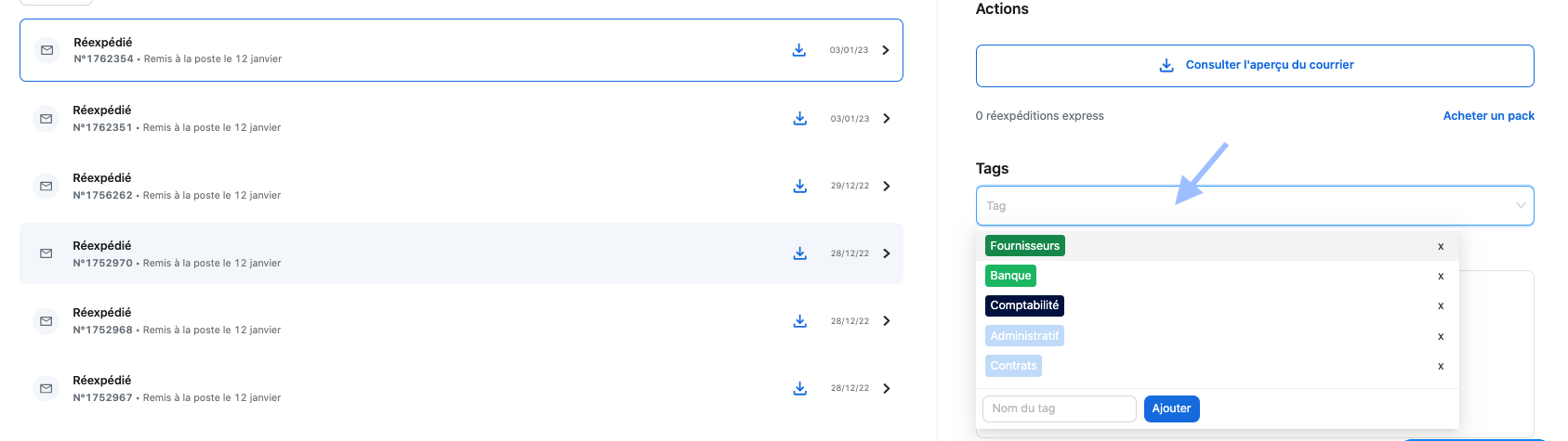Image resolution: width=1568 pixels, height=441 pixels.
Task: Click envelope icon of mail N°1762351
Action: 46,119
